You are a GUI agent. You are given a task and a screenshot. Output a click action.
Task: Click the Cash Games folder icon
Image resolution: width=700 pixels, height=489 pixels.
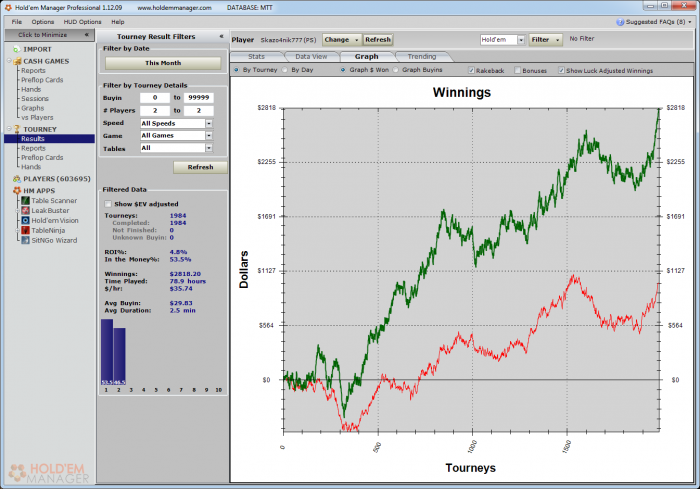(17, 61)
